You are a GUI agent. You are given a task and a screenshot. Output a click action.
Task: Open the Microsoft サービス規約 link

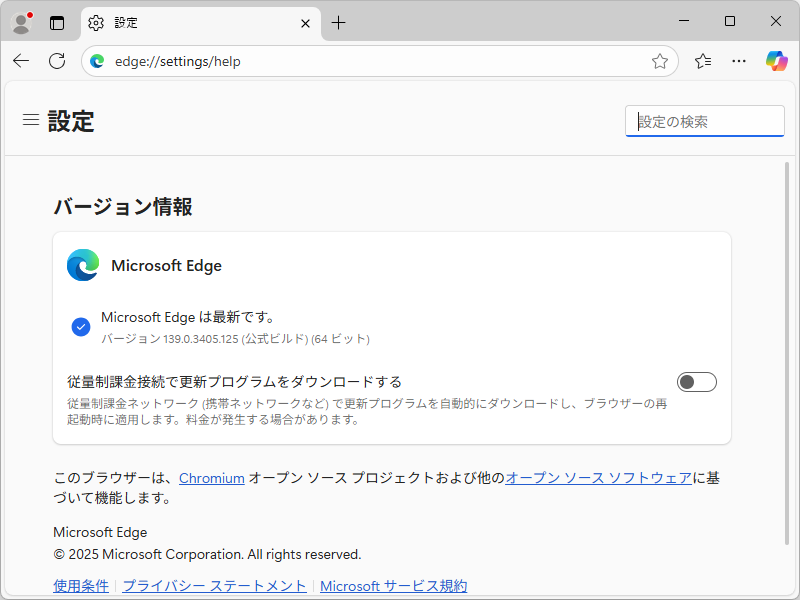pos(391,585)
